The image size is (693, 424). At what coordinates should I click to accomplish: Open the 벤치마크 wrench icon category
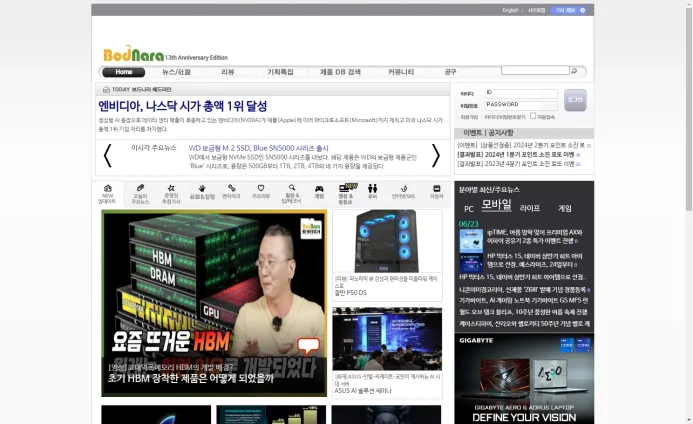231,191
